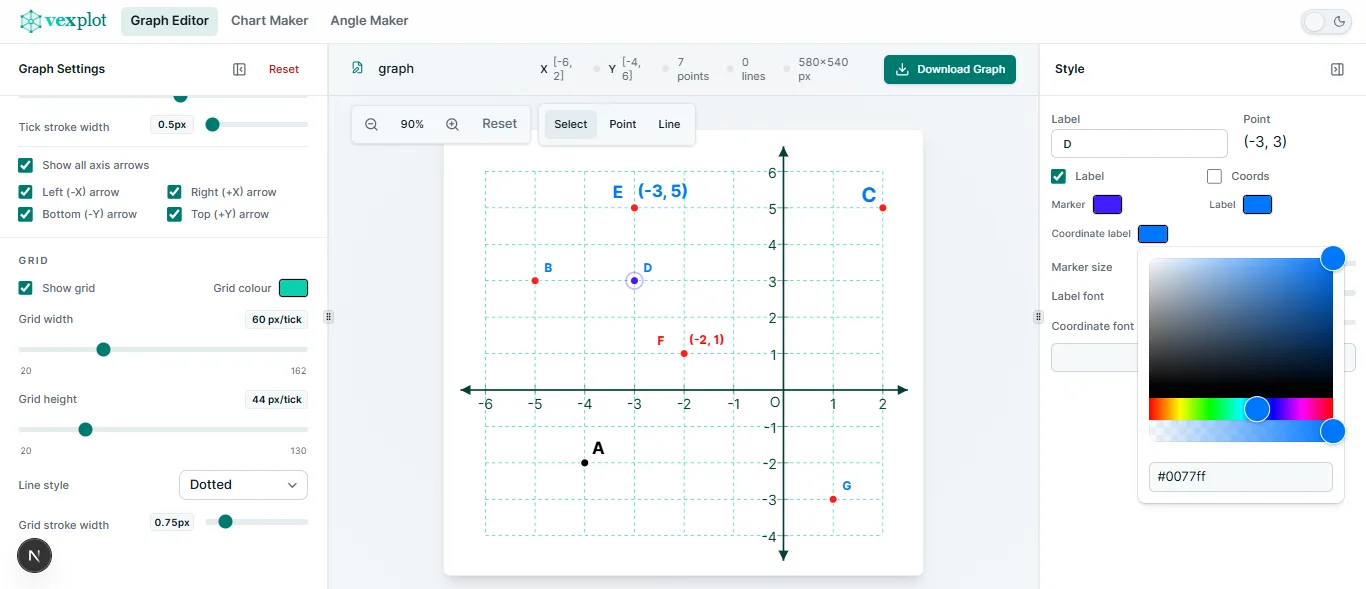Uncheck Bottom (-Y) arrow
Screen dimensions: 1366x589
26,214
